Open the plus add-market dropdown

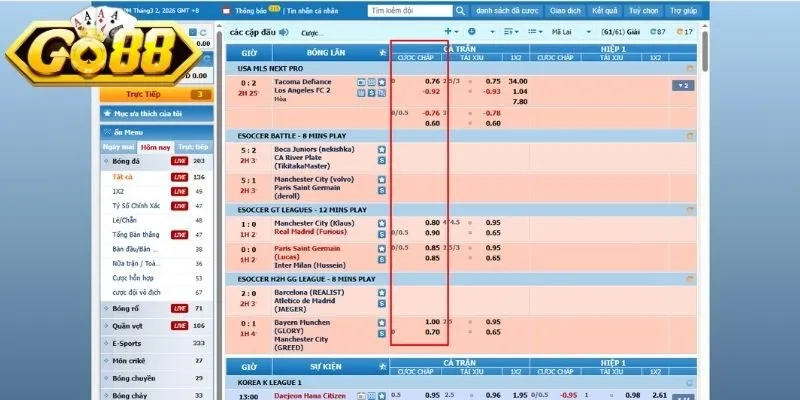coord(451,32)
